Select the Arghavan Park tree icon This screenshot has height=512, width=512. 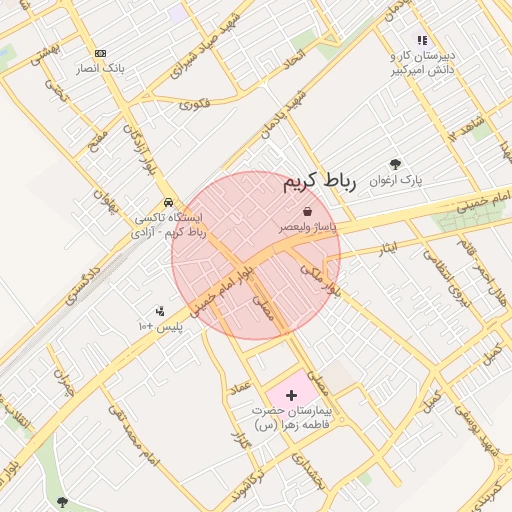point(395,164)
